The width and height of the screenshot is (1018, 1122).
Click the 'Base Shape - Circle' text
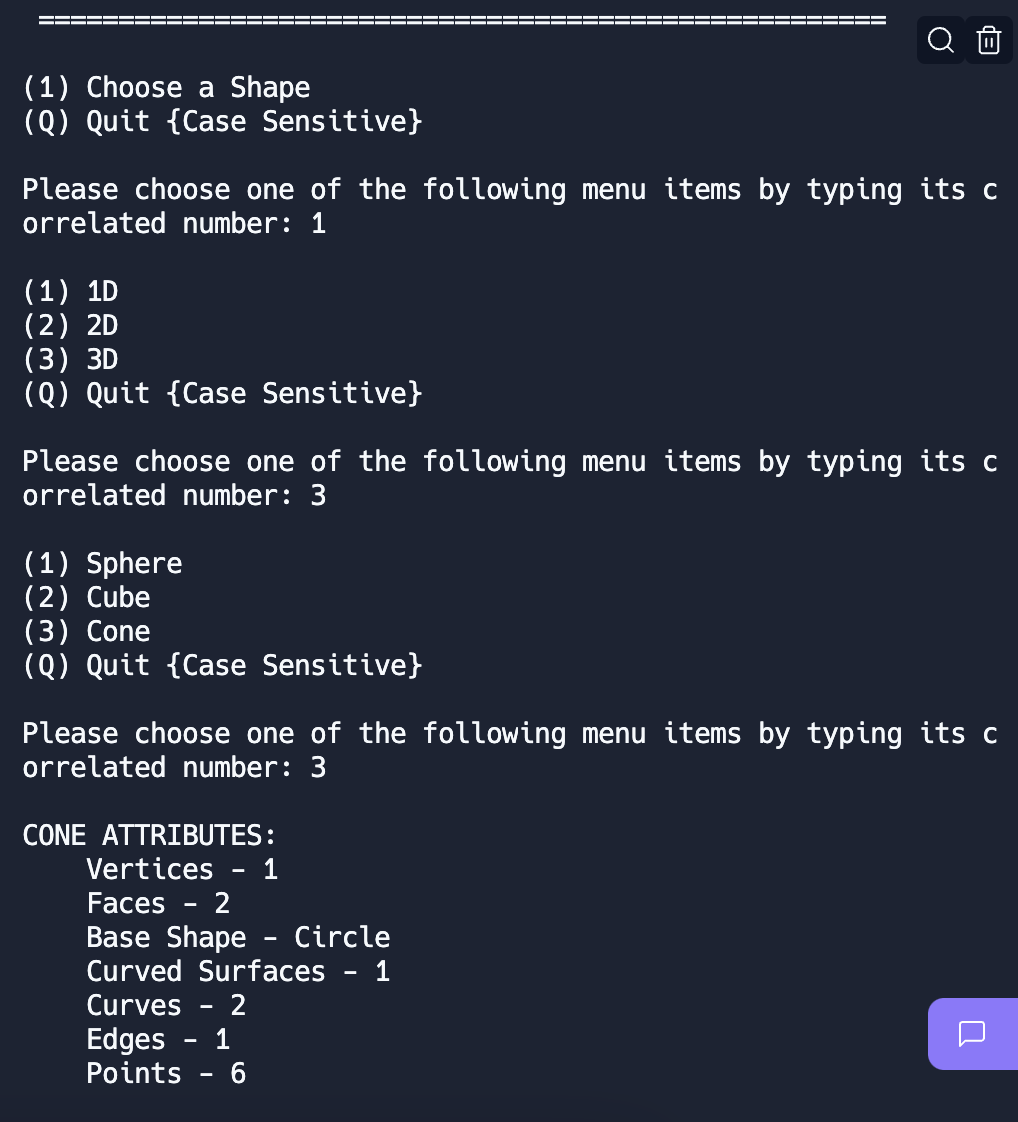point(238,937)
